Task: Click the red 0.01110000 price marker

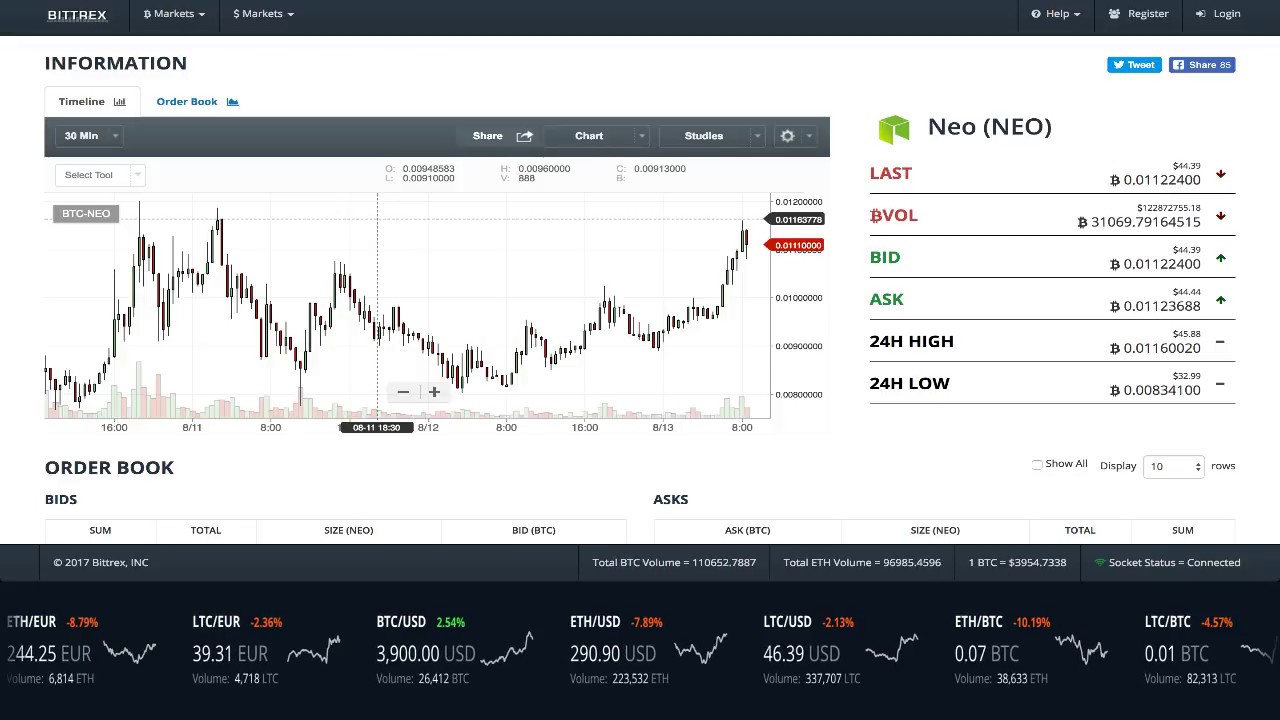Action: click(797, 246)
